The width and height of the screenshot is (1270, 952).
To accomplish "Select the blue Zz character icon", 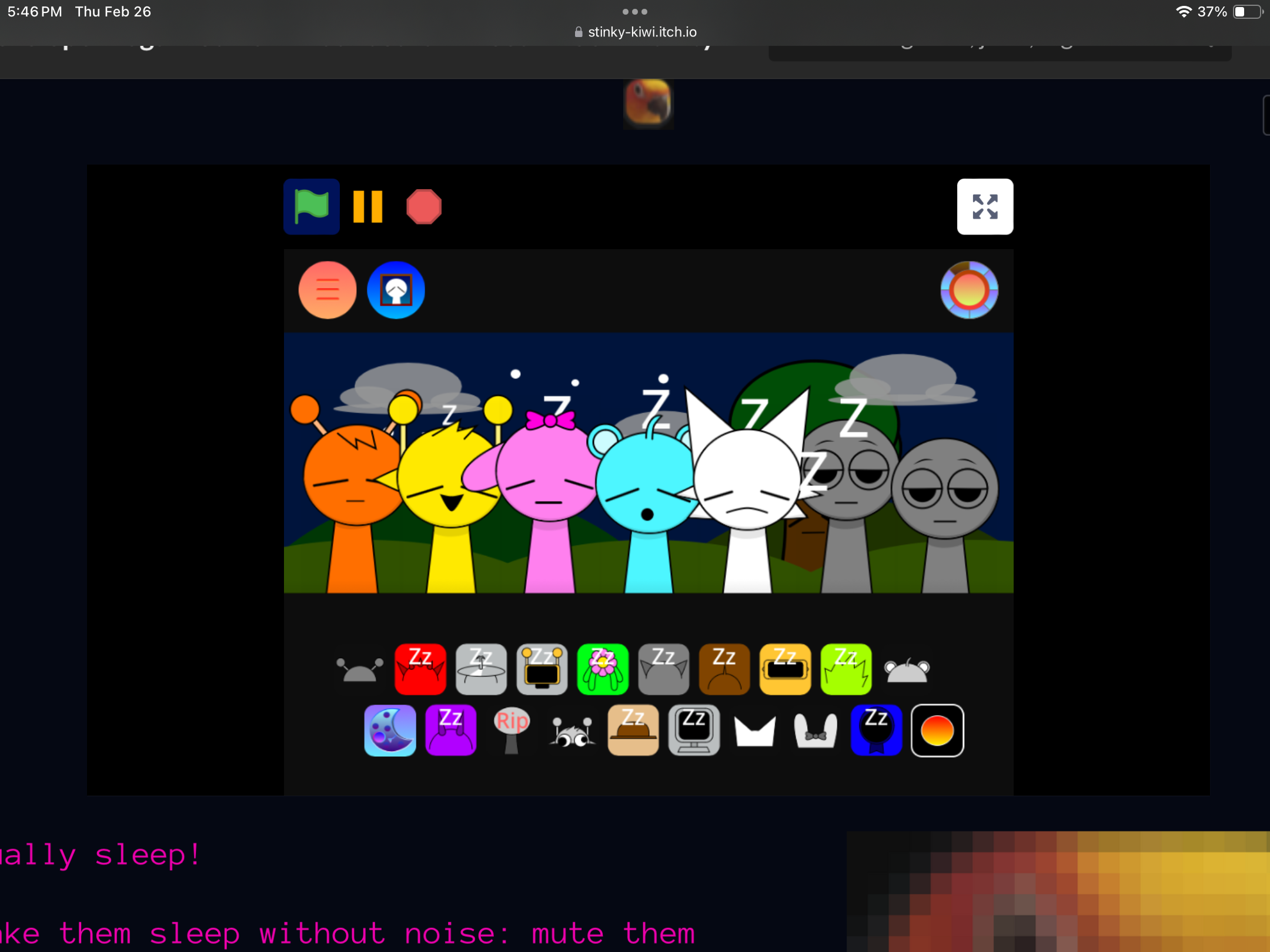I will (x=876, y=730).
